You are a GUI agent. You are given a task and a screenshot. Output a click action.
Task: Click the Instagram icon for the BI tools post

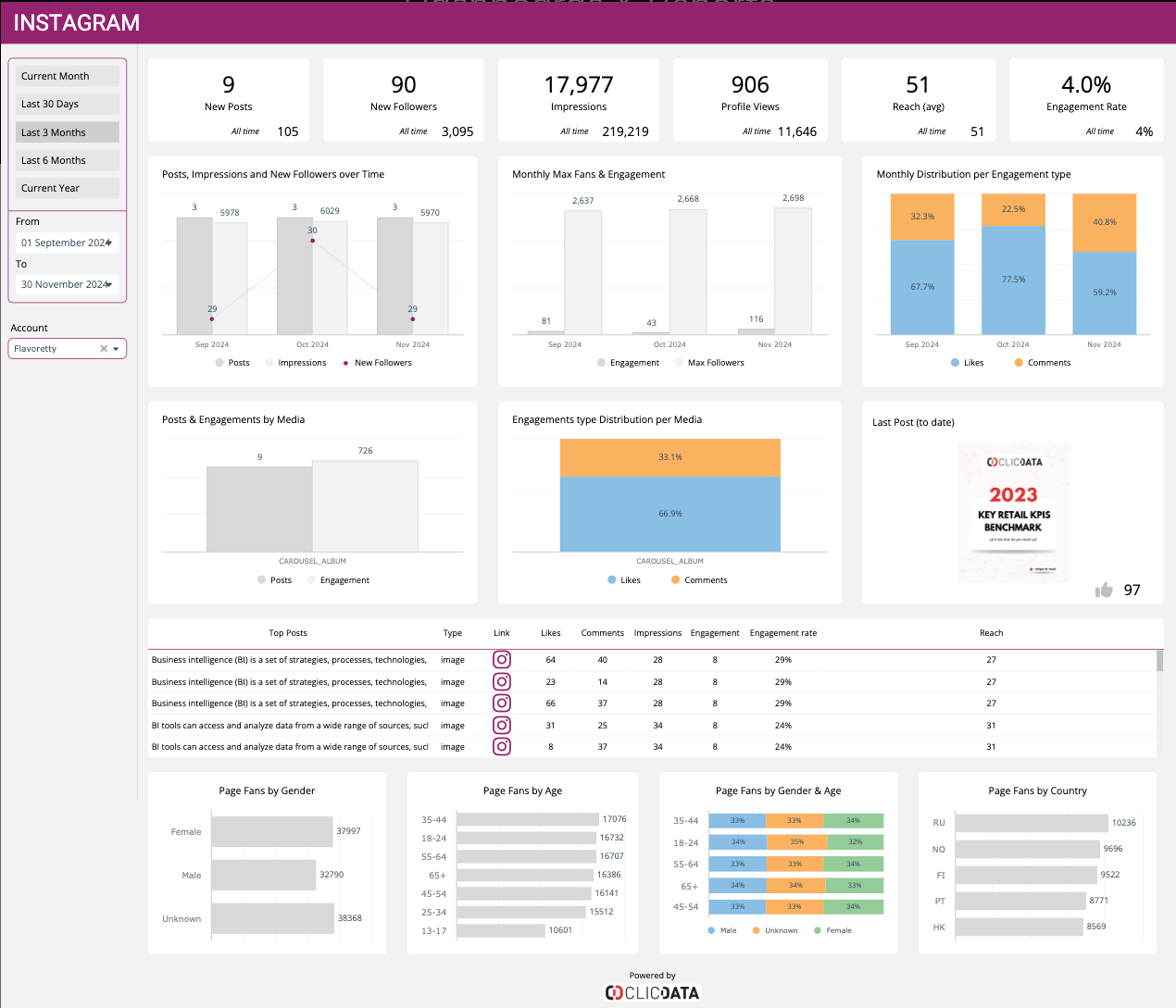click(x=501, y=725)
